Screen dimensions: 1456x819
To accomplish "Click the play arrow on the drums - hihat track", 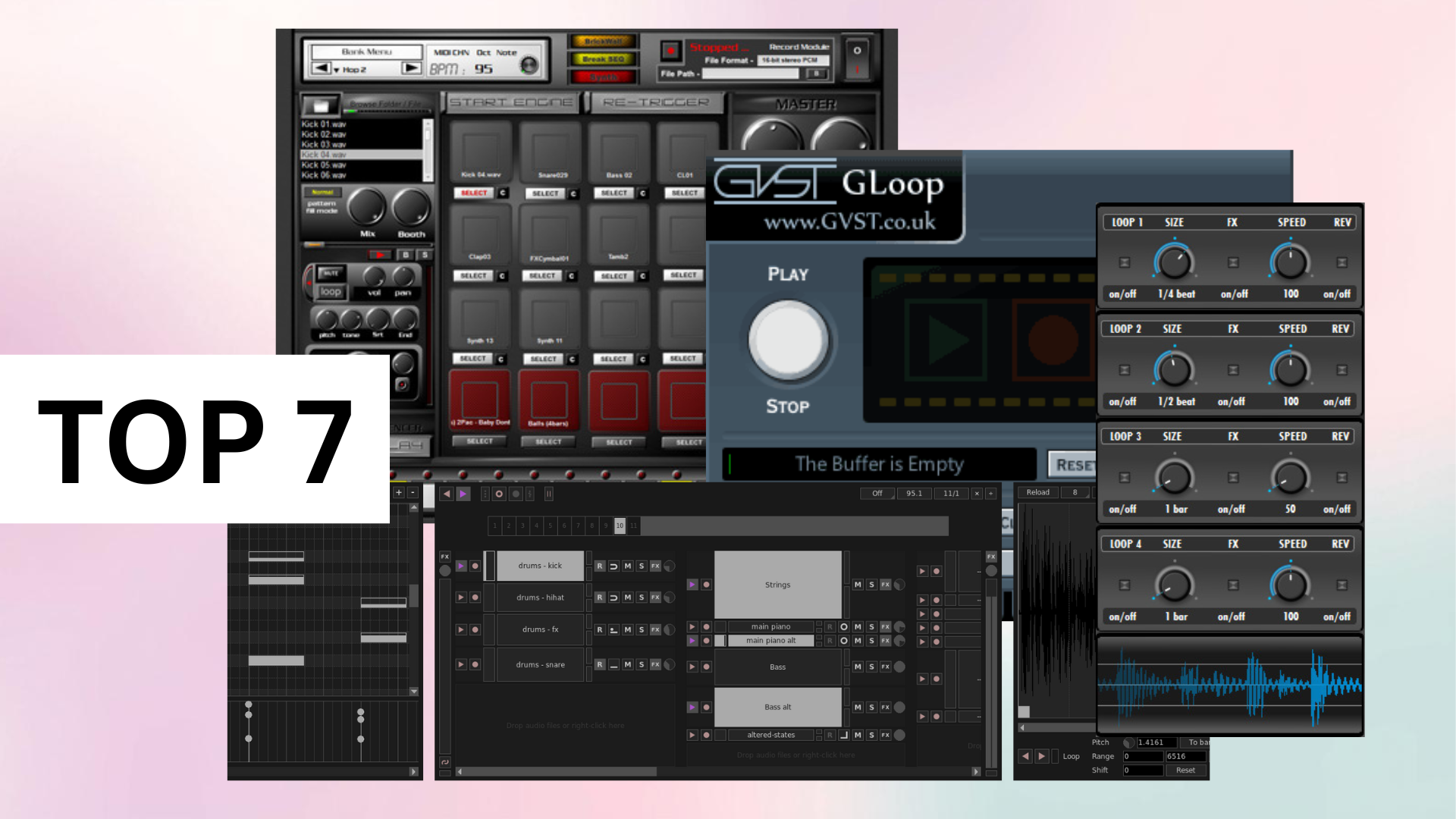I will (460, 598).
